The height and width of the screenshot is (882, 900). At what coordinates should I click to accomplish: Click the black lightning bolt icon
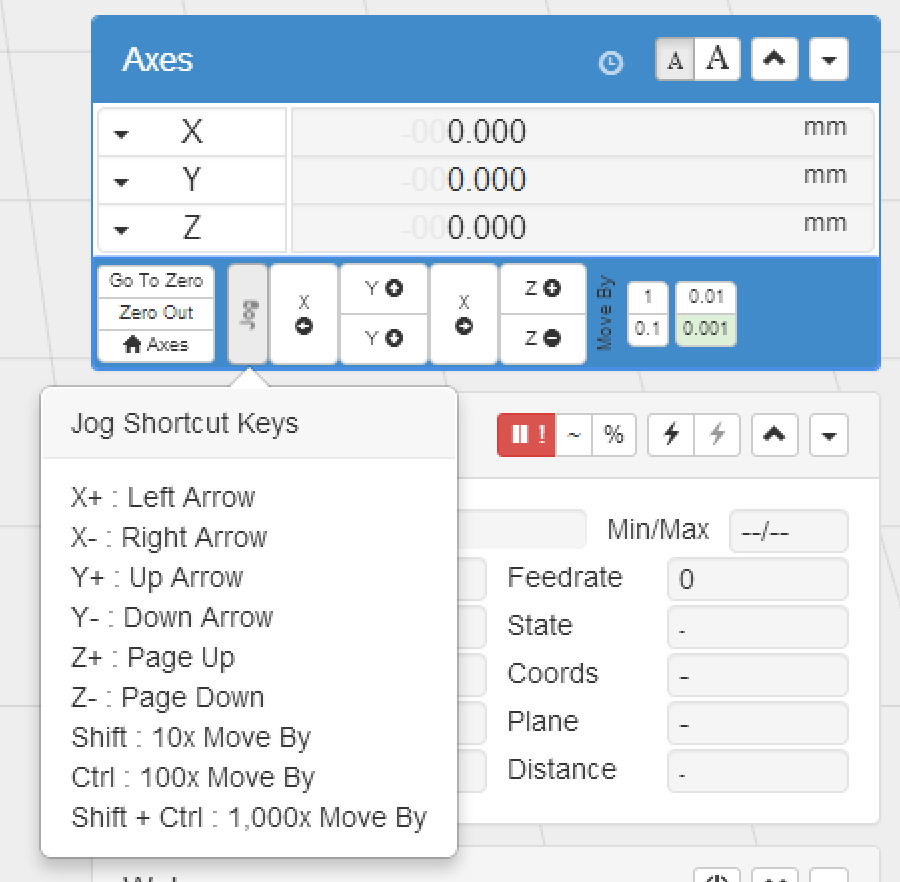(671, 435)
